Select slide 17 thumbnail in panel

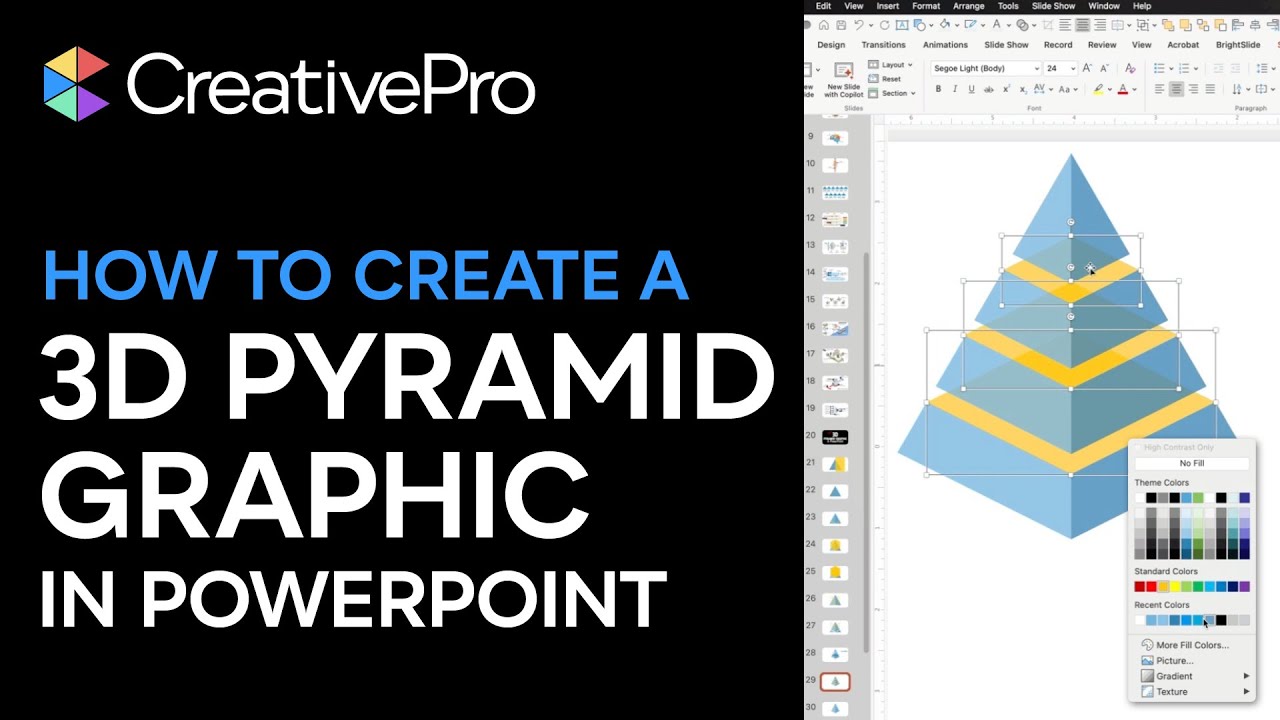click(834, 355)
